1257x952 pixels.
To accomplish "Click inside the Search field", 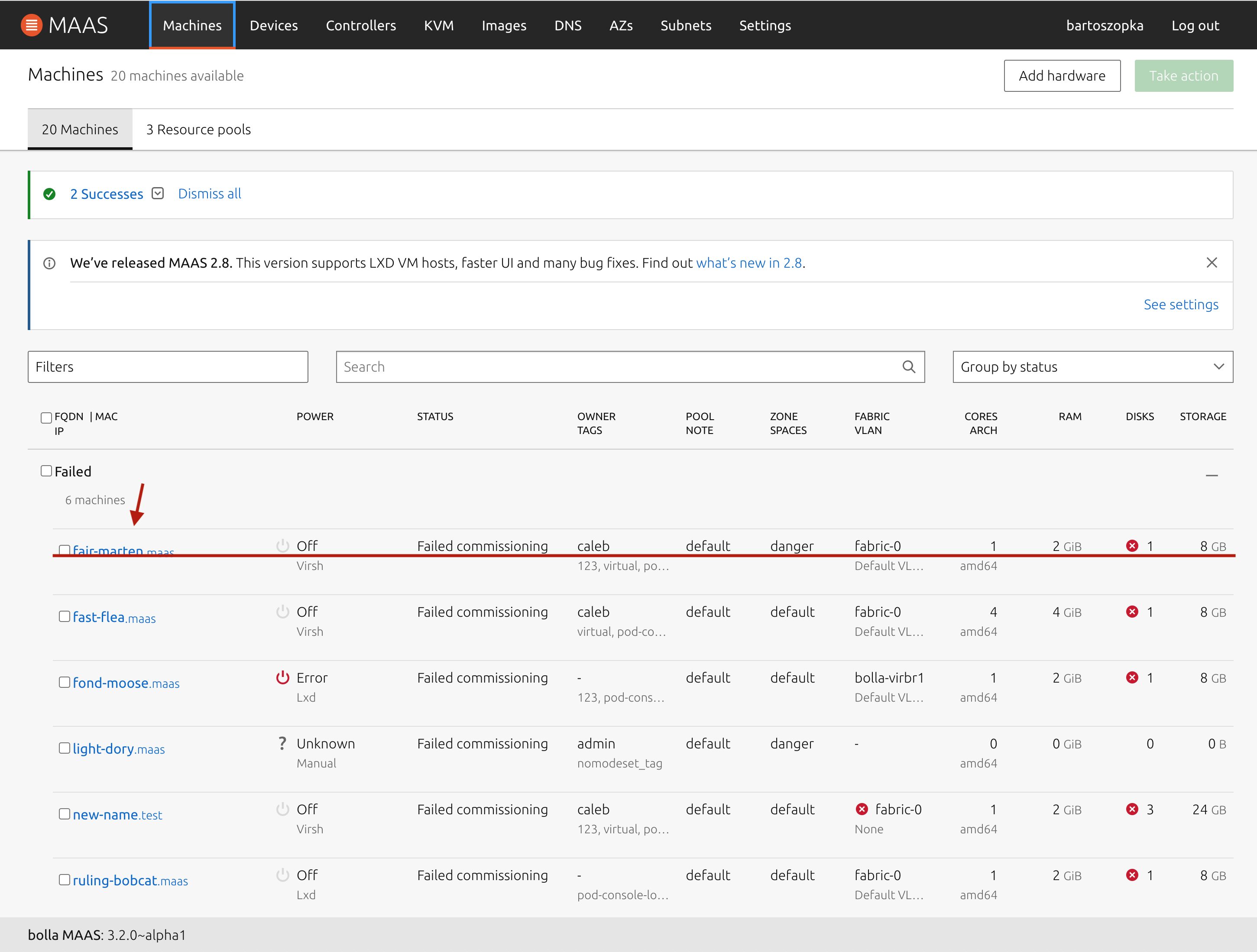I will (568, 366).
